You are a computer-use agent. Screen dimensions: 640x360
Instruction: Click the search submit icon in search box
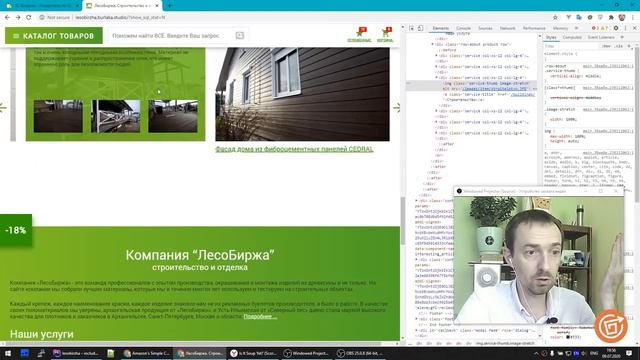click(240, 36)
